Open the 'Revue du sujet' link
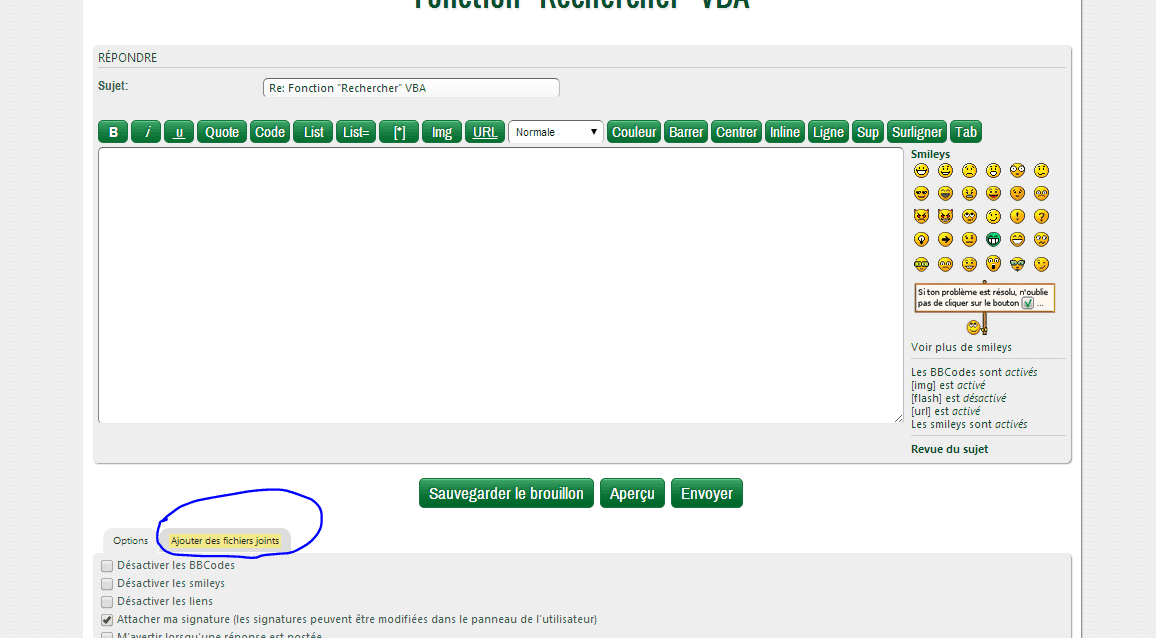The height and width of the screenshot is (638, 1156). tap(950, 449)
